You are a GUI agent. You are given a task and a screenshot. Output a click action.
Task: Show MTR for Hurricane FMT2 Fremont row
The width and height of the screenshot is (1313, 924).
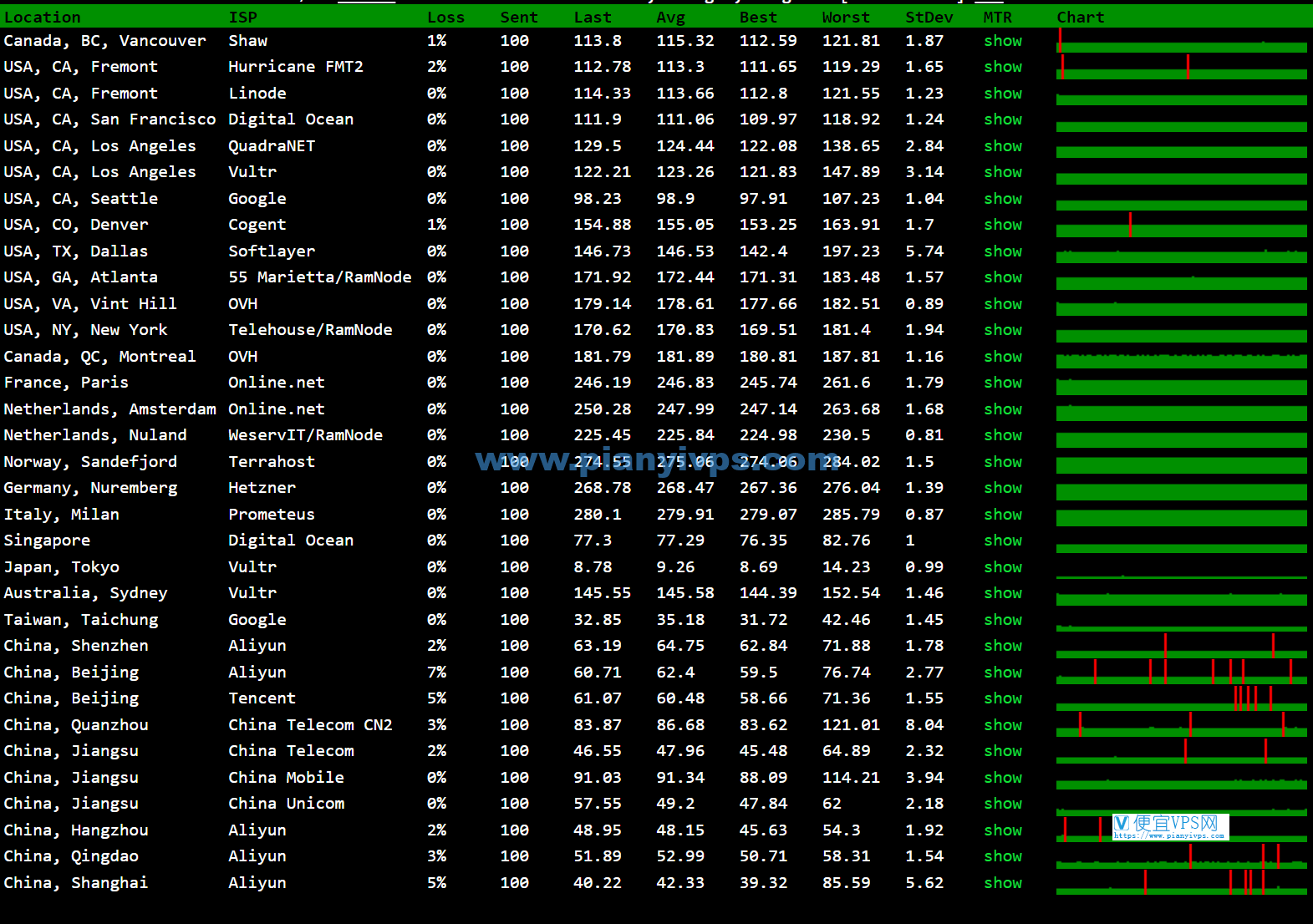[x=1003, y=67]
